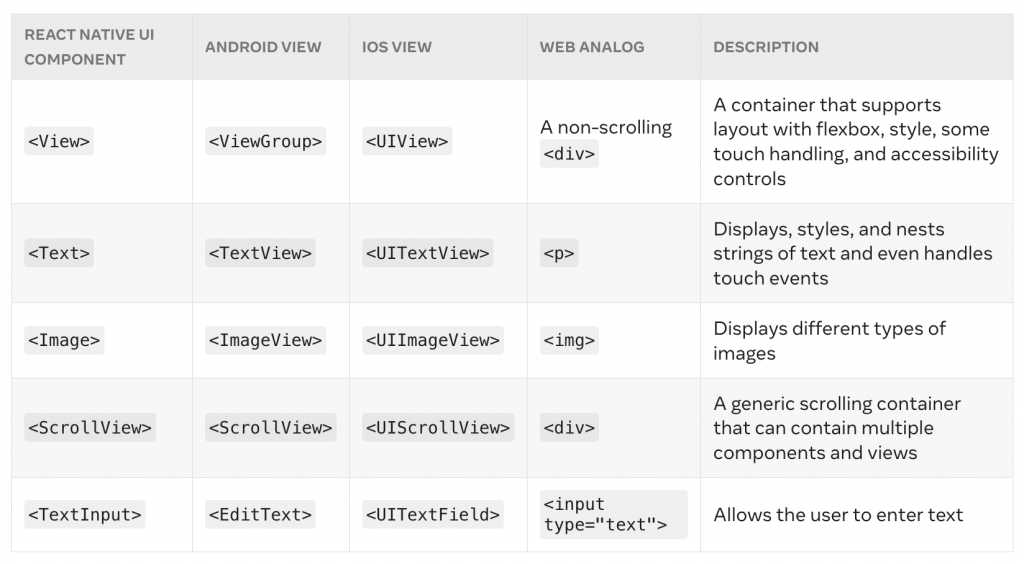Click the <UIImageView> code tag

(x=433, y=341)
